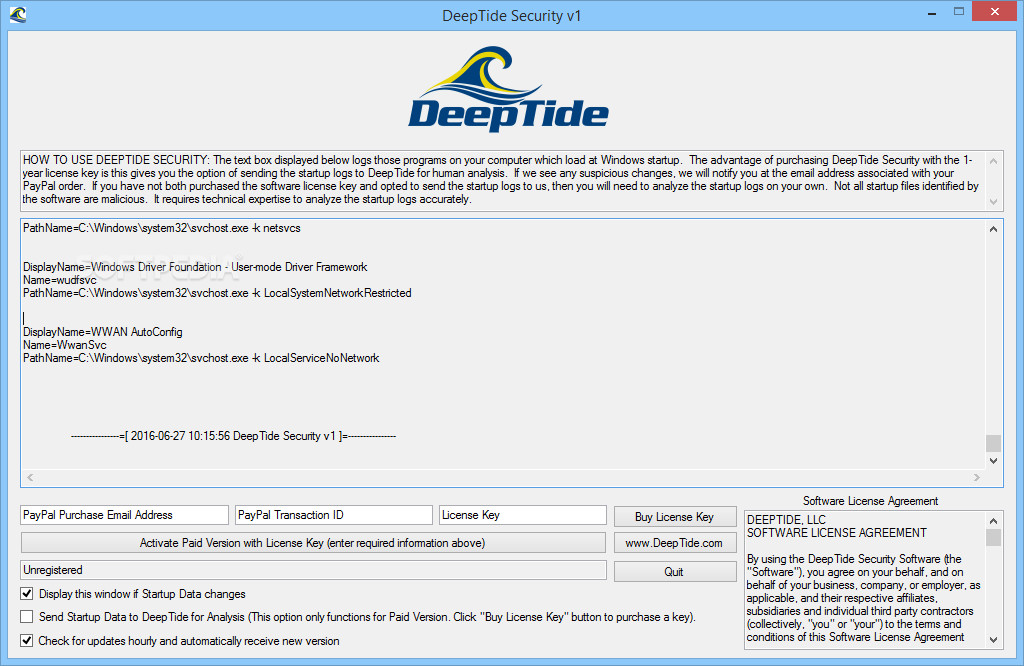Click the startup log vertical scrollbar thumb

[x=993, y=443]
